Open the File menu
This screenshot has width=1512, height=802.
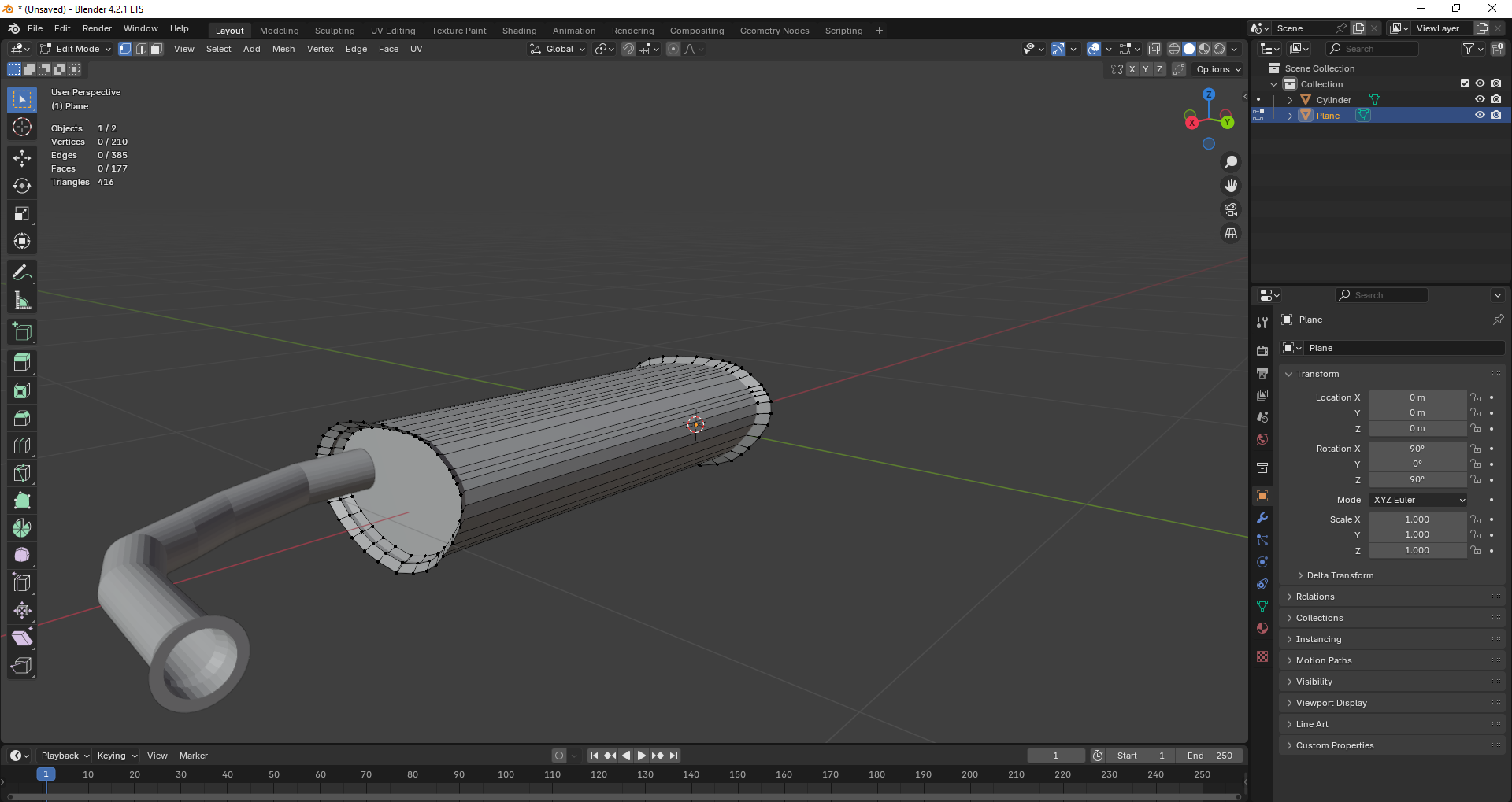[35, 28]
